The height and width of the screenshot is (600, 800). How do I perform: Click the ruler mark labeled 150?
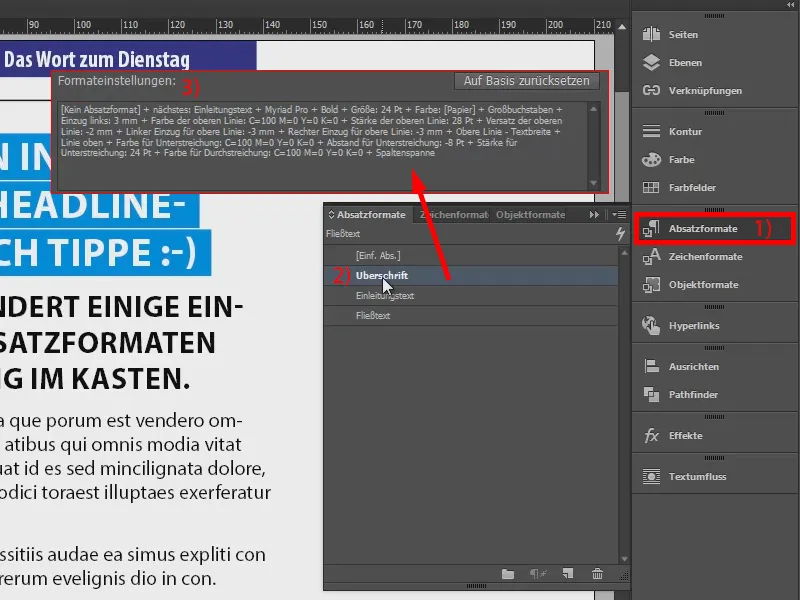point(319,24)
